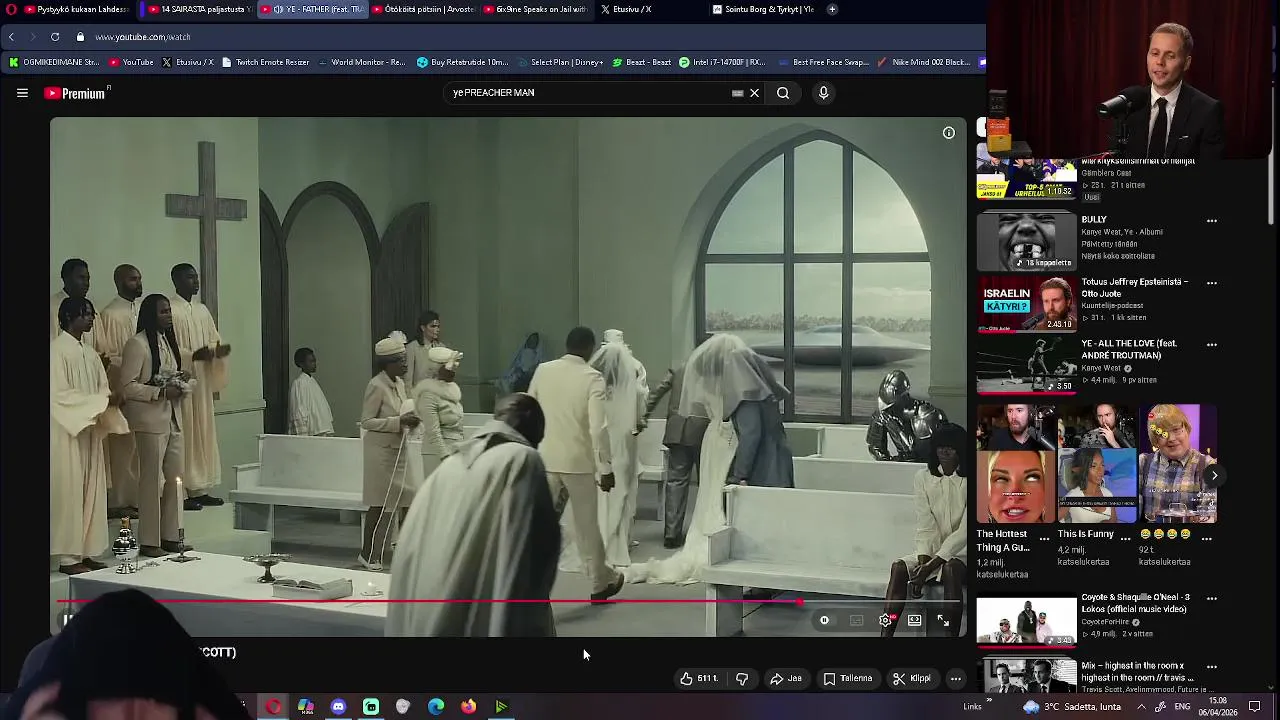
Task: Open the Buy Retatrutide bookmark
Action: pyautogui.click(x=463, y=62)
